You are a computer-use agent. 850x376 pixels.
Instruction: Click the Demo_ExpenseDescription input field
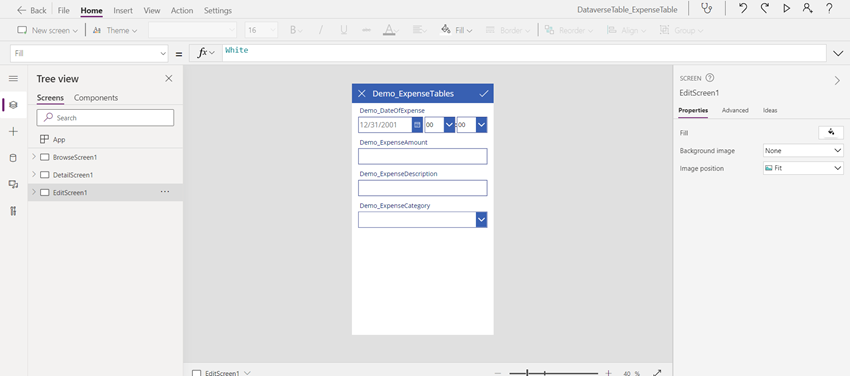coord(423,187)
